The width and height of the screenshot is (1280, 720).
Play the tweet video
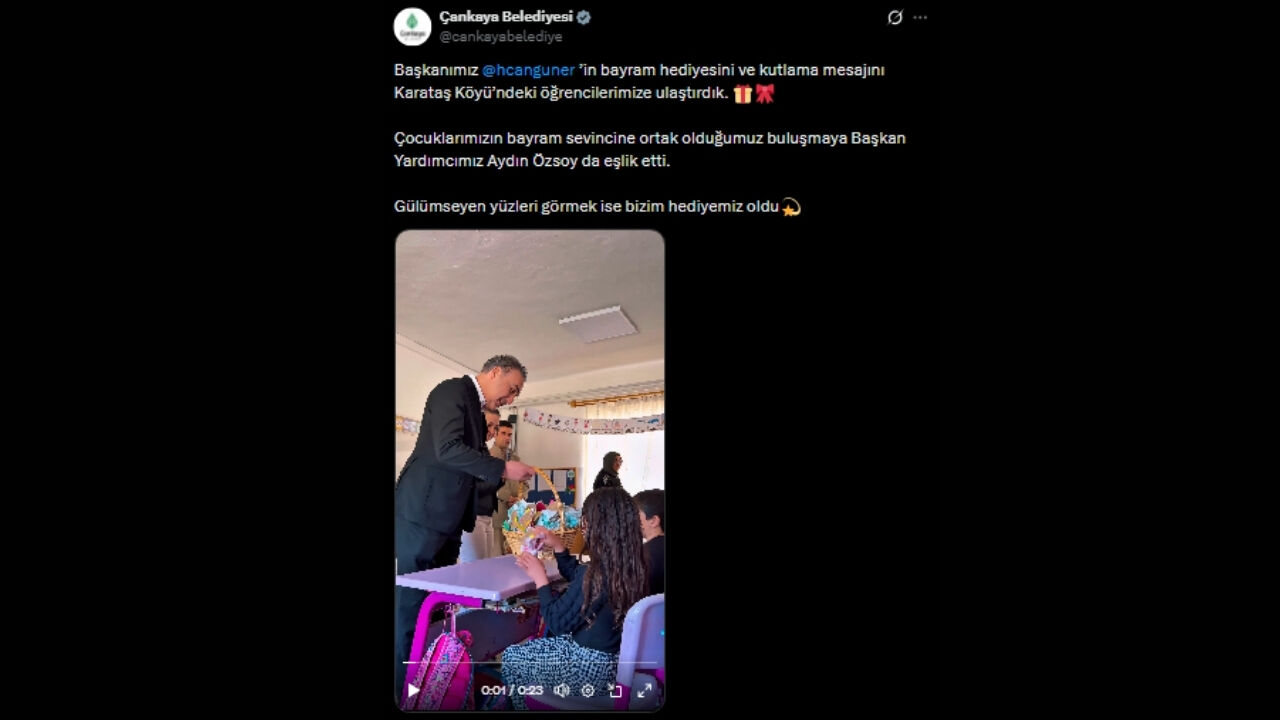click(414, 690)
